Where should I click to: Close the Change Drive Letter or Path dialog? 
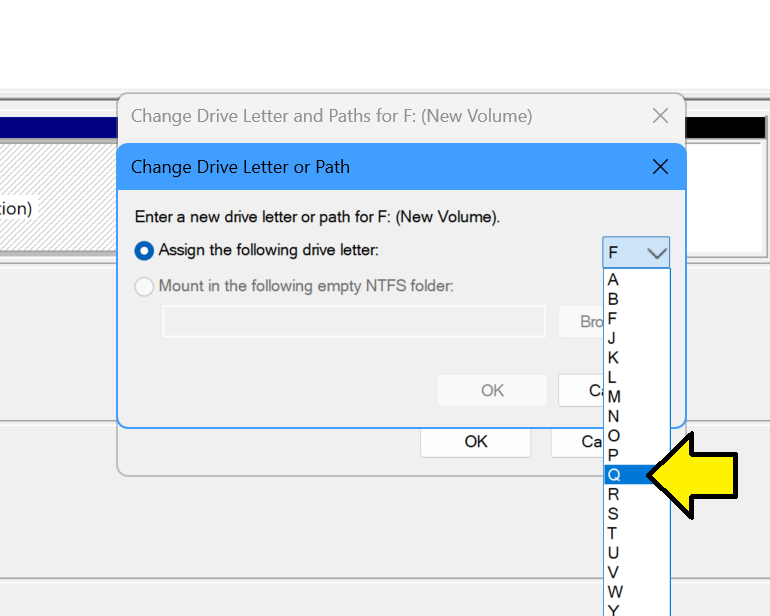[660, 167]
